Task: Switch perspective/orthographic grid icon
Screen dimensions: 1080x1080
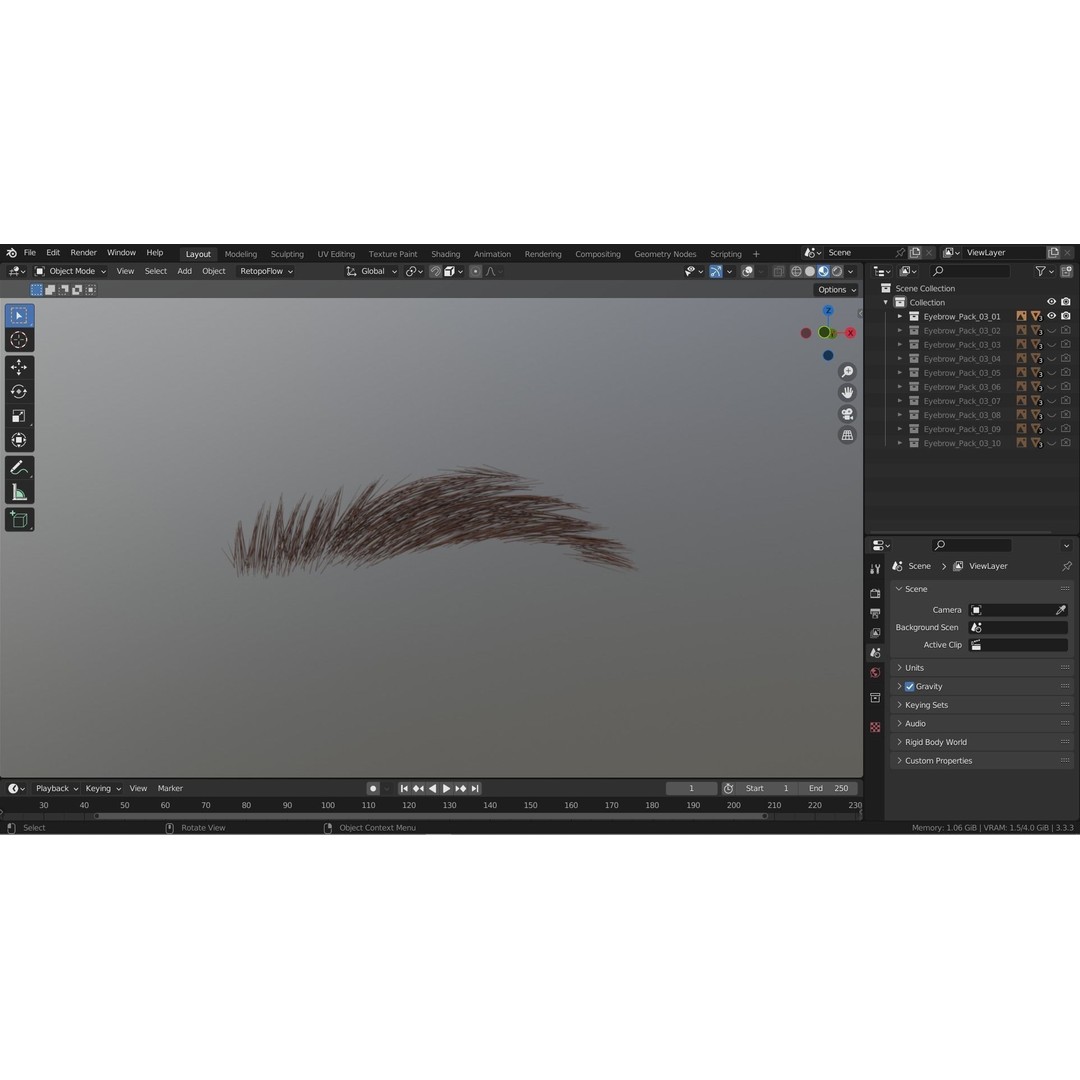Action: point(847,435)
